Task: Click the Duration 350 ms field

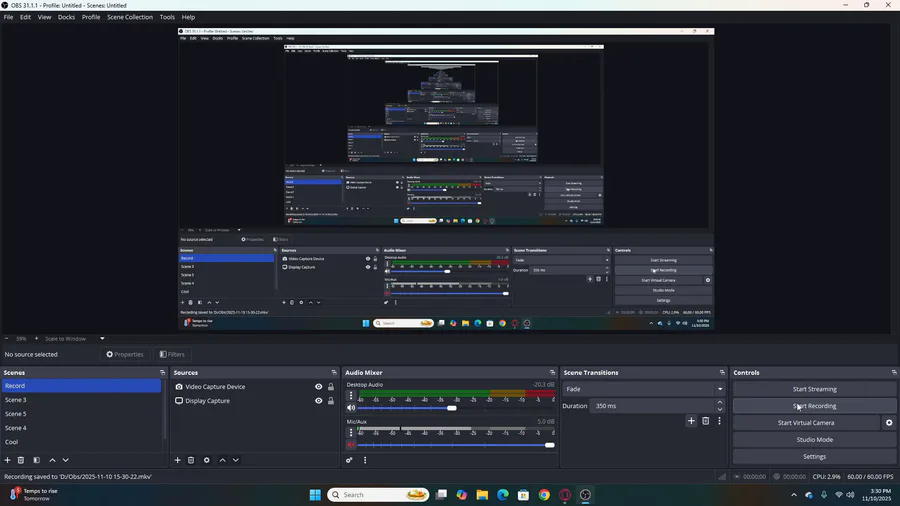Action: (653, 406)
